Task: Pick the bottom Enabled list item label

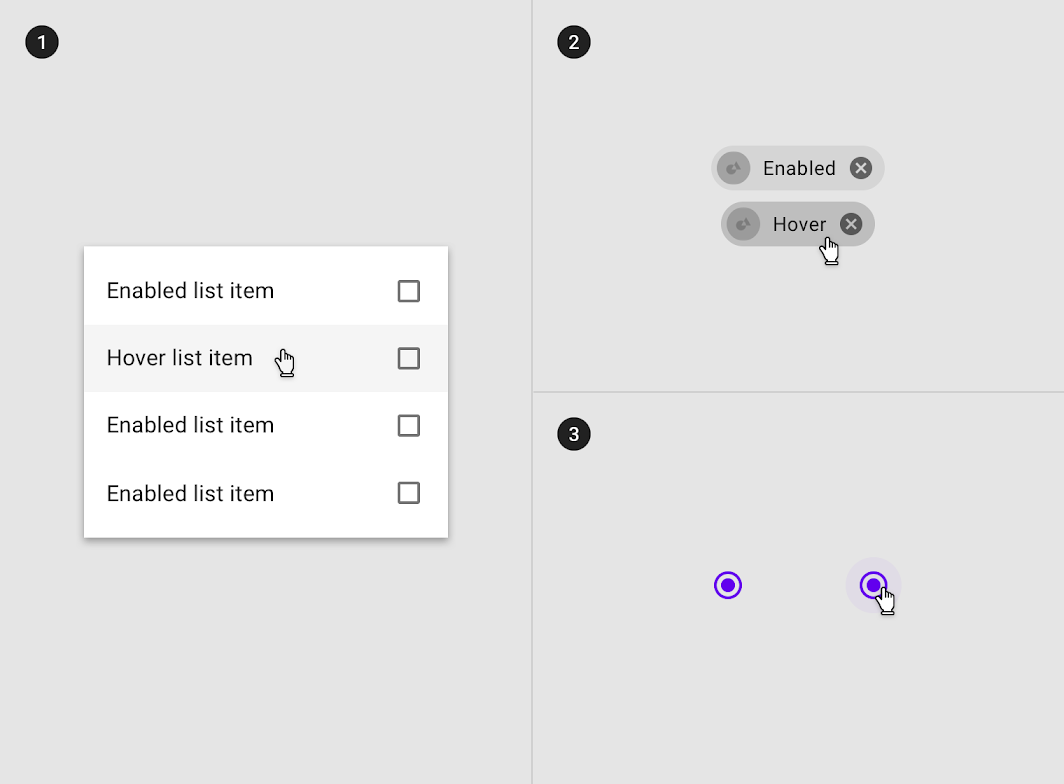Action: coord(191,493)
